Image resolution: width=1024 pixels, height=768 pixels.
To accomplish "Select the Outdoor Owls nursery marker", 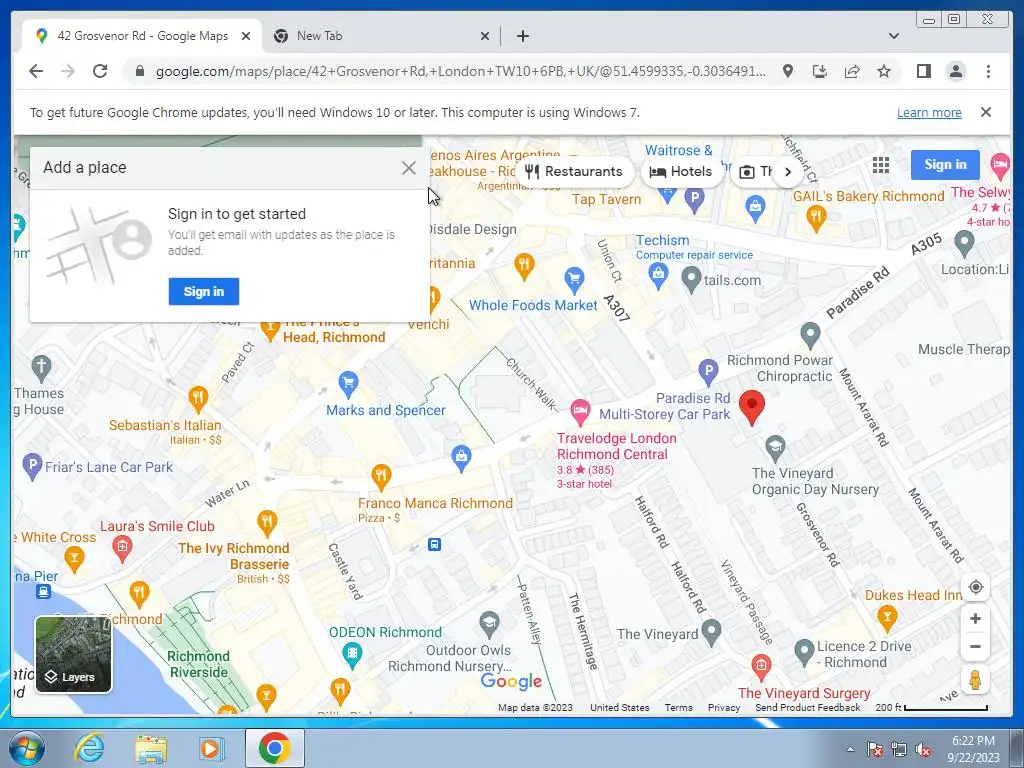I will [489, 624].
